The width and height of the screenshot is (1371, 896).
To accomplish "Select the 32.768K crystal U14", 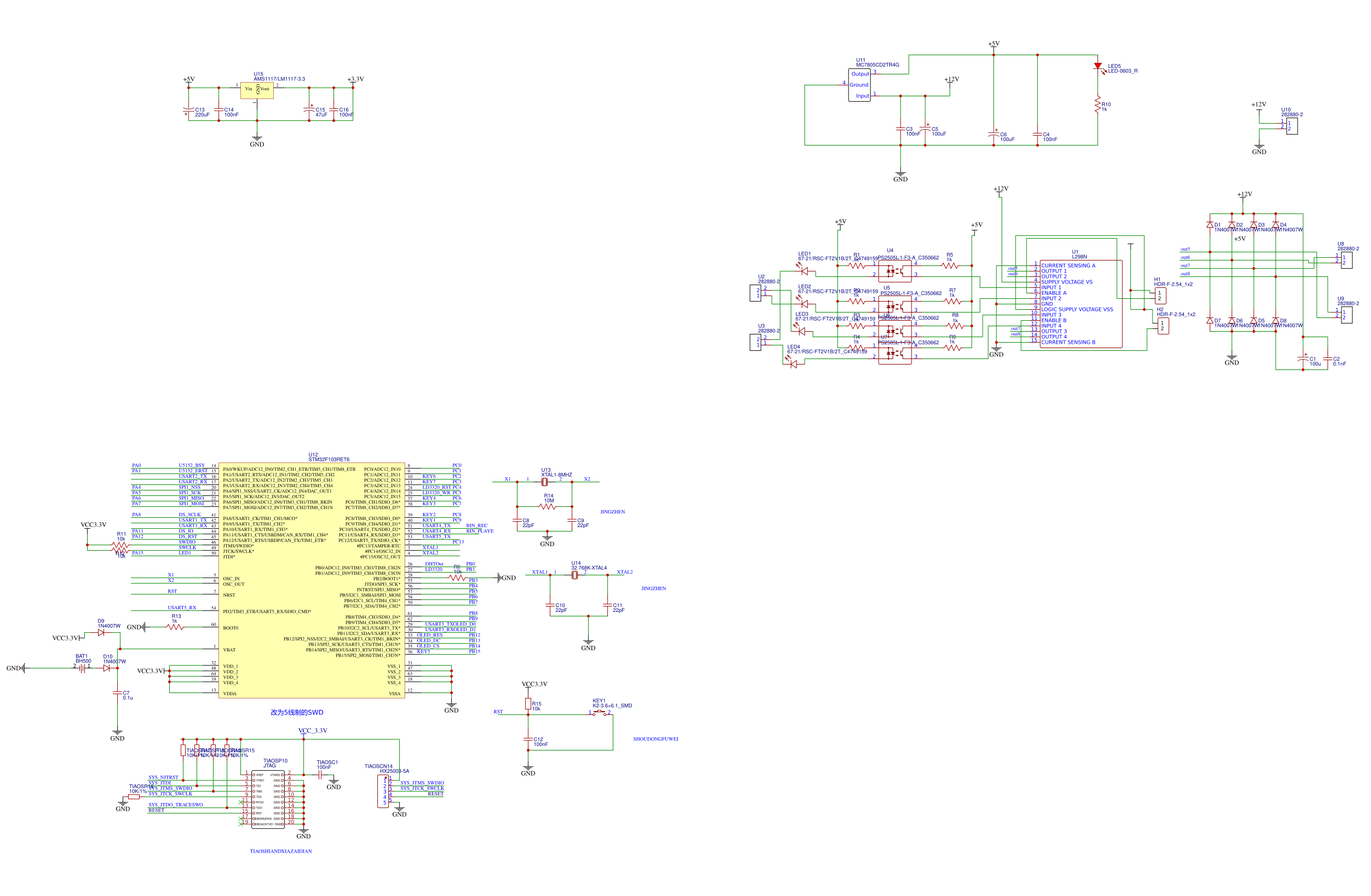I will pyautogui.click(x=574, y=575).
